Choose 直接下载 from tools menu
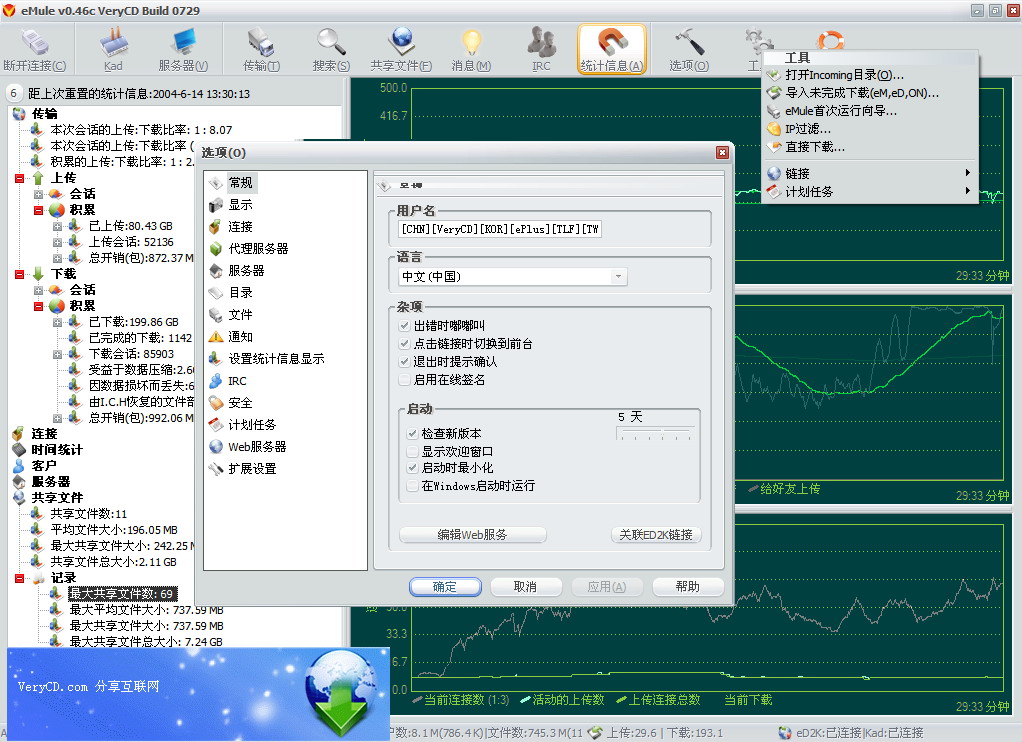 click(870, 147)
